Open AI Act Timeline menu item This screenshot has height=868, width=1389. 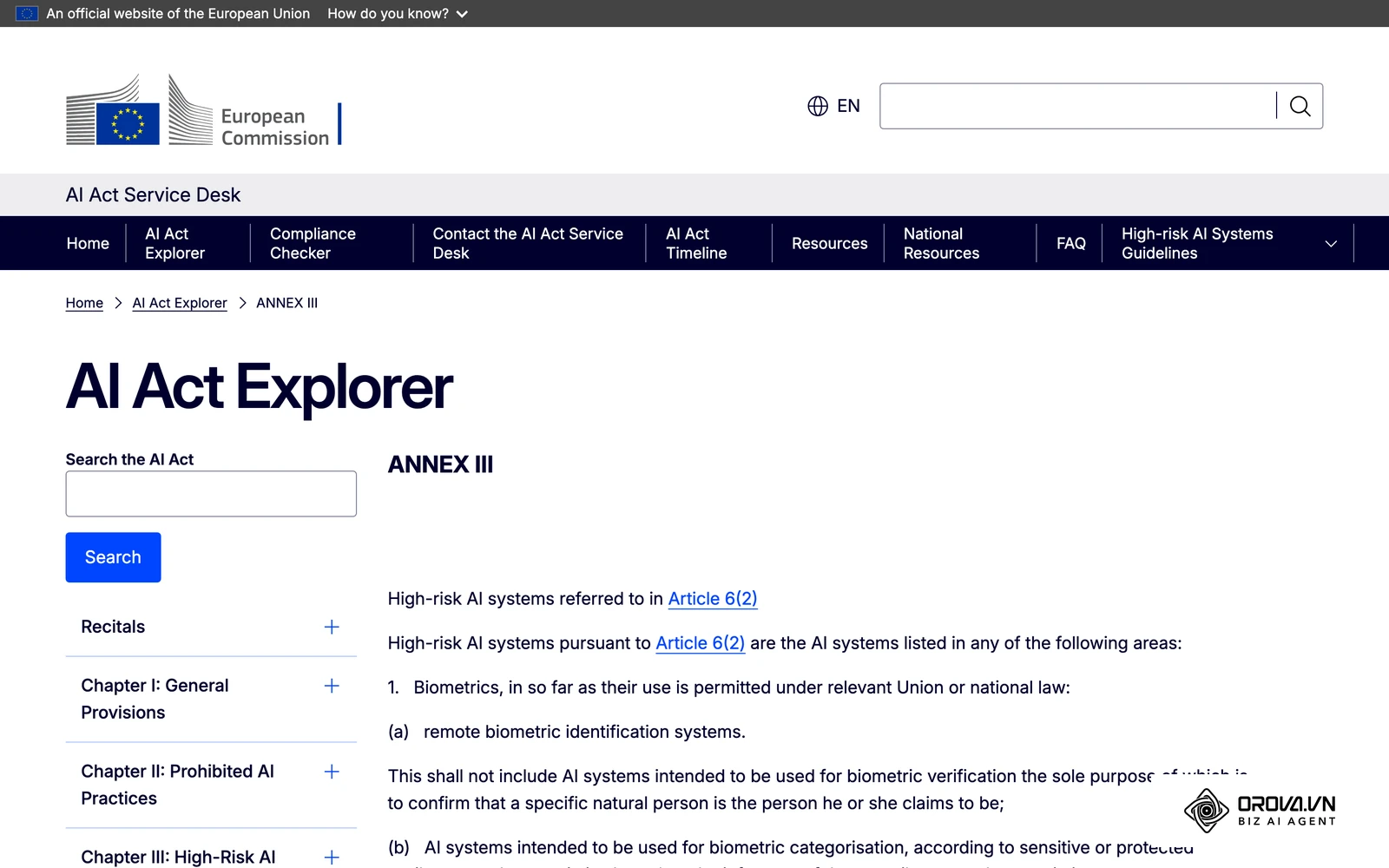pyautogui.click(x=696, y=244)
